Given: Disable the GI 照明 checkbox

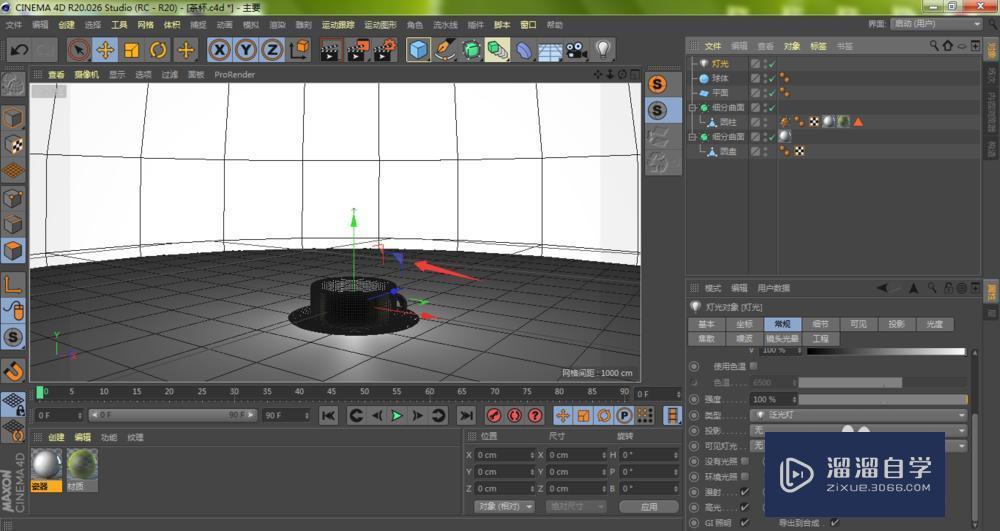Looking at the screenshot, I should pos(744,523).
